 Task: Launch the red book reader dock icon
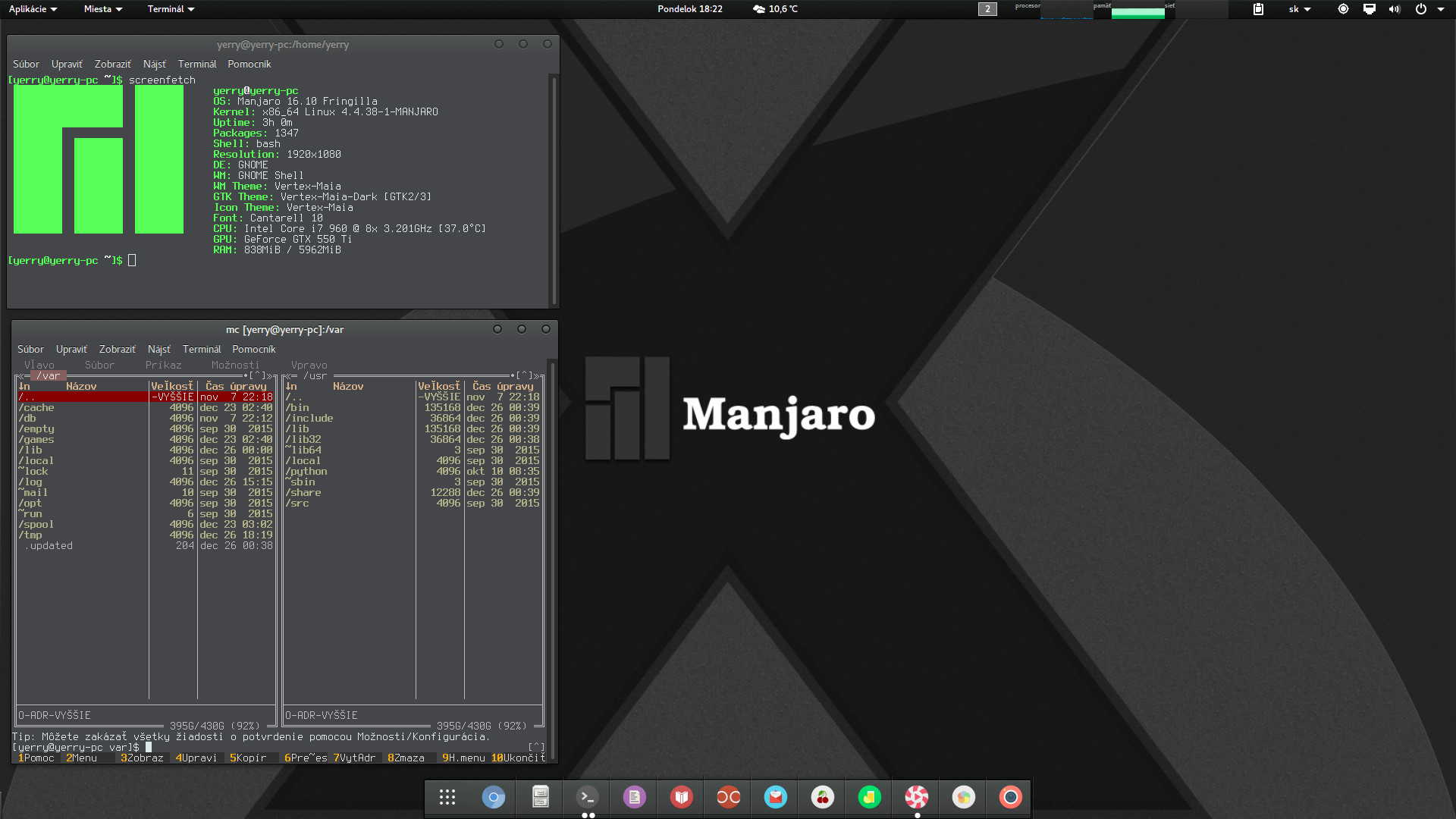682,797
